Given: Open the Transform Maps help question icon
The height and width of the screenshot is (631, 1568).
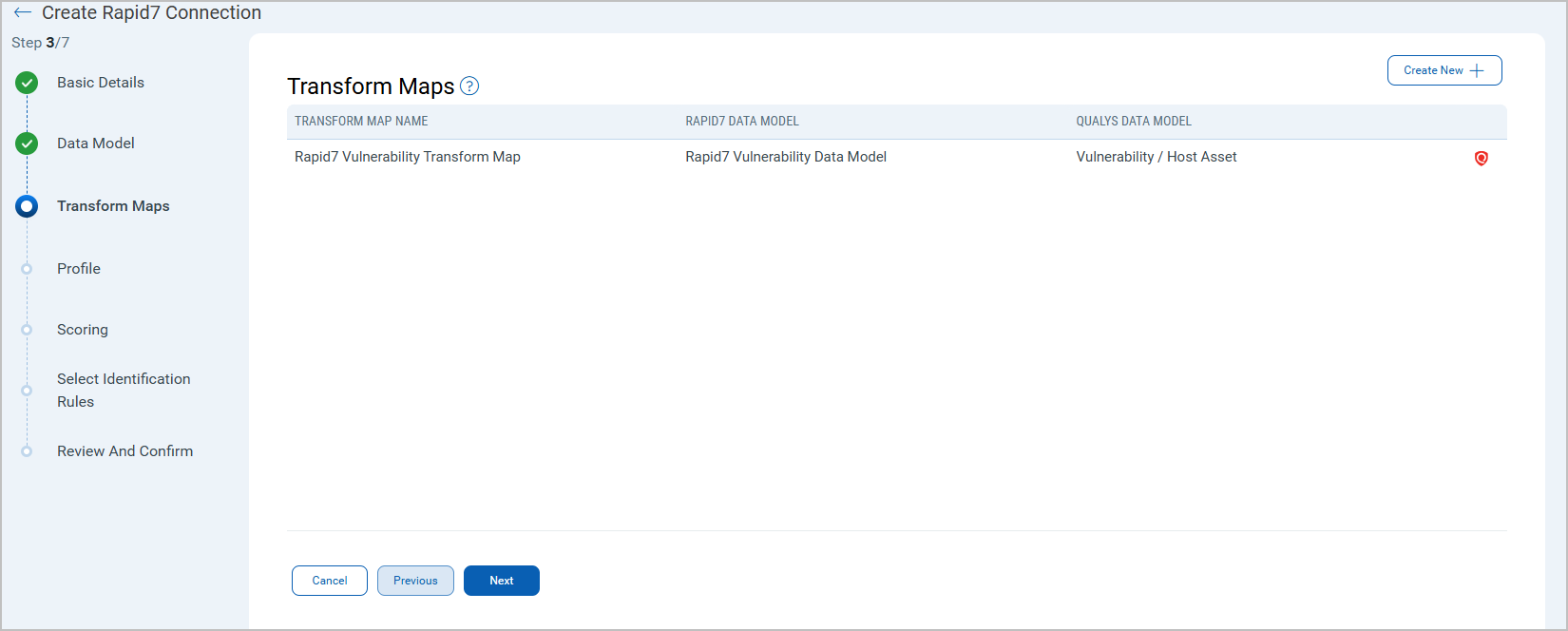Looking at the screenshot, I should (469, 86).
